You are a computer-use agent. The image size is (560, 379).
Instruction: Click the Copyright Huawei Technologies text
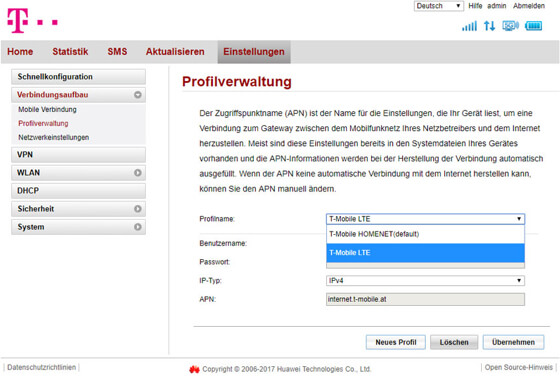(x=286, y=369)
